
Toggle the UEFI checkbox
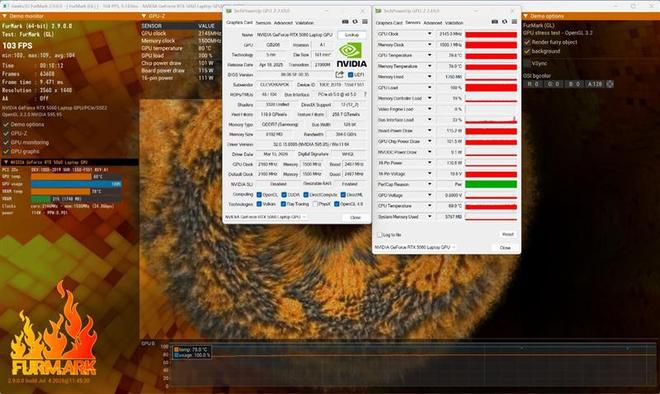click(x=350, y=75)
